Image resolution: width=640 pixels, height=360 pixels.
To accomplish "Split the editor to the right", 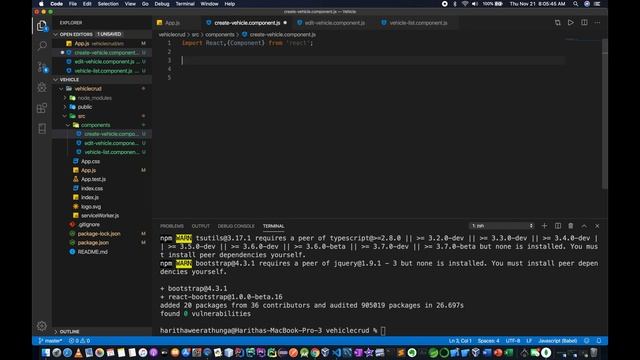I will (x=584, y=23).
